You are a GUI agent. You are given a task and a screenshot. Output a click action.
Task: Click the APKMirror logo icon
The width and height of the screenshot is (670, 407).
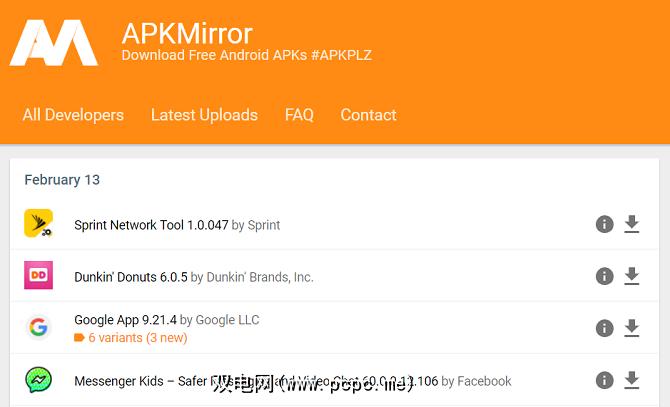pyautogui.click(x=54, y=43)
